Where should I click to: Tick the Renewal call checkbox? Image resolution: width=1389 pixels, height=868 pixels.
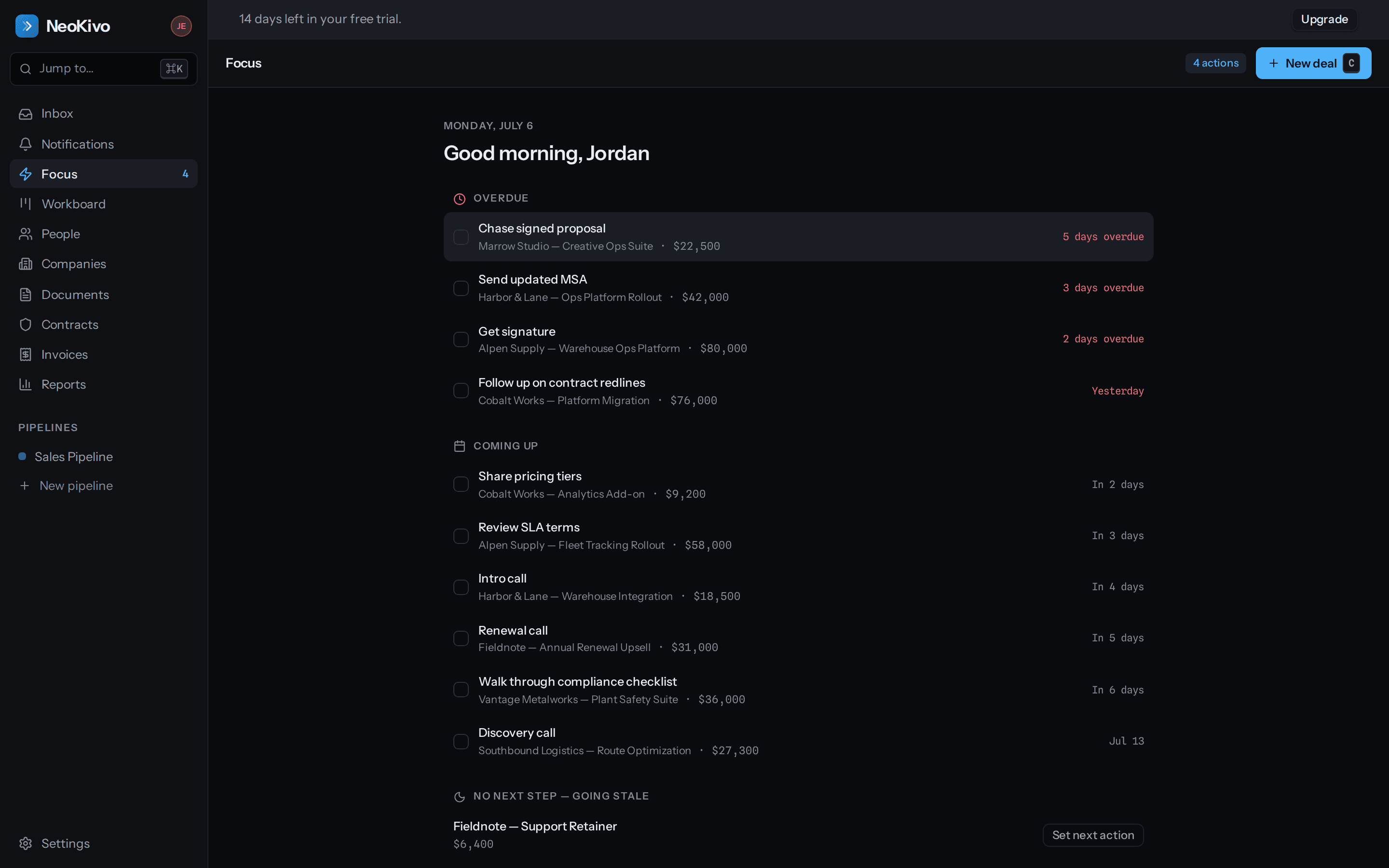click(x=461, y=638)
